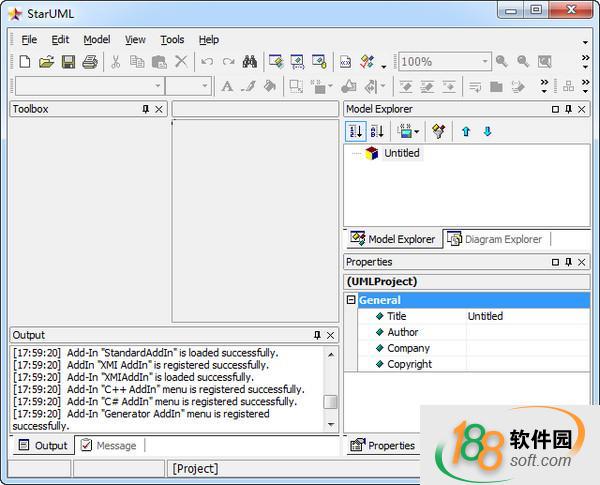This screenshot has height=485, width=600.
Task: Click the filter funnel icon in Model Explorer
Action: click(x=439, y=131)
